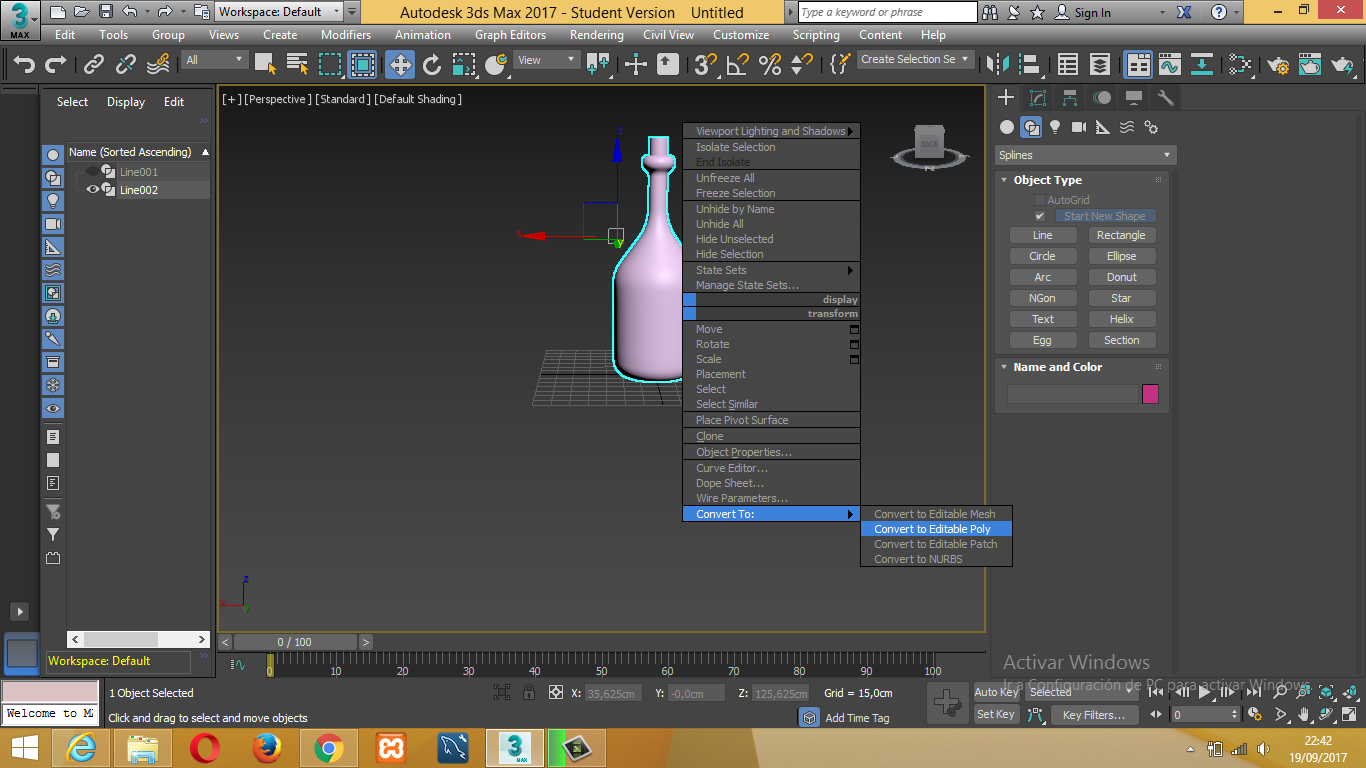The image size is (1366, 768).
Task: Switch to Lights category in Create panel
Action: coord(1055,127)
